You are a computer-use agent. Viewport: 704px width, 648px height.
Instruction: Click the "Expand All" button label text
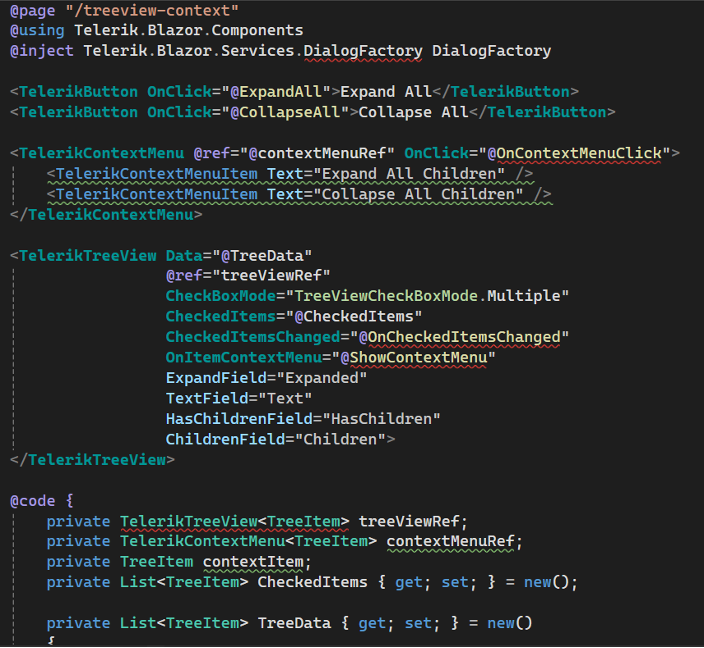point(386,92)
